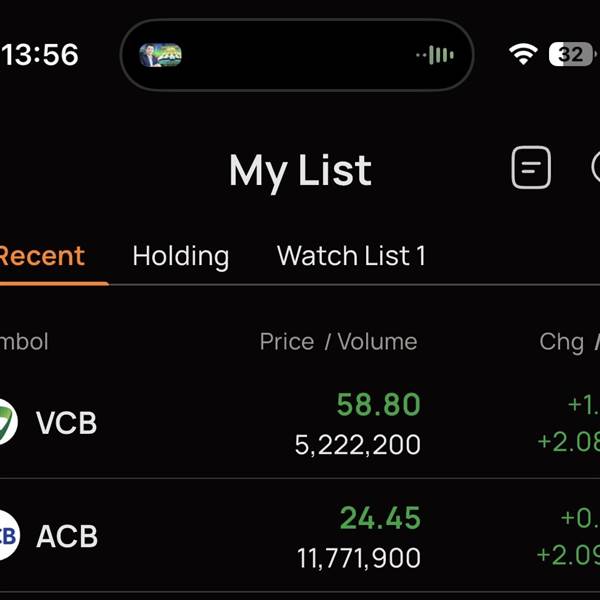Sort by the Chg column header

point(562,342)
